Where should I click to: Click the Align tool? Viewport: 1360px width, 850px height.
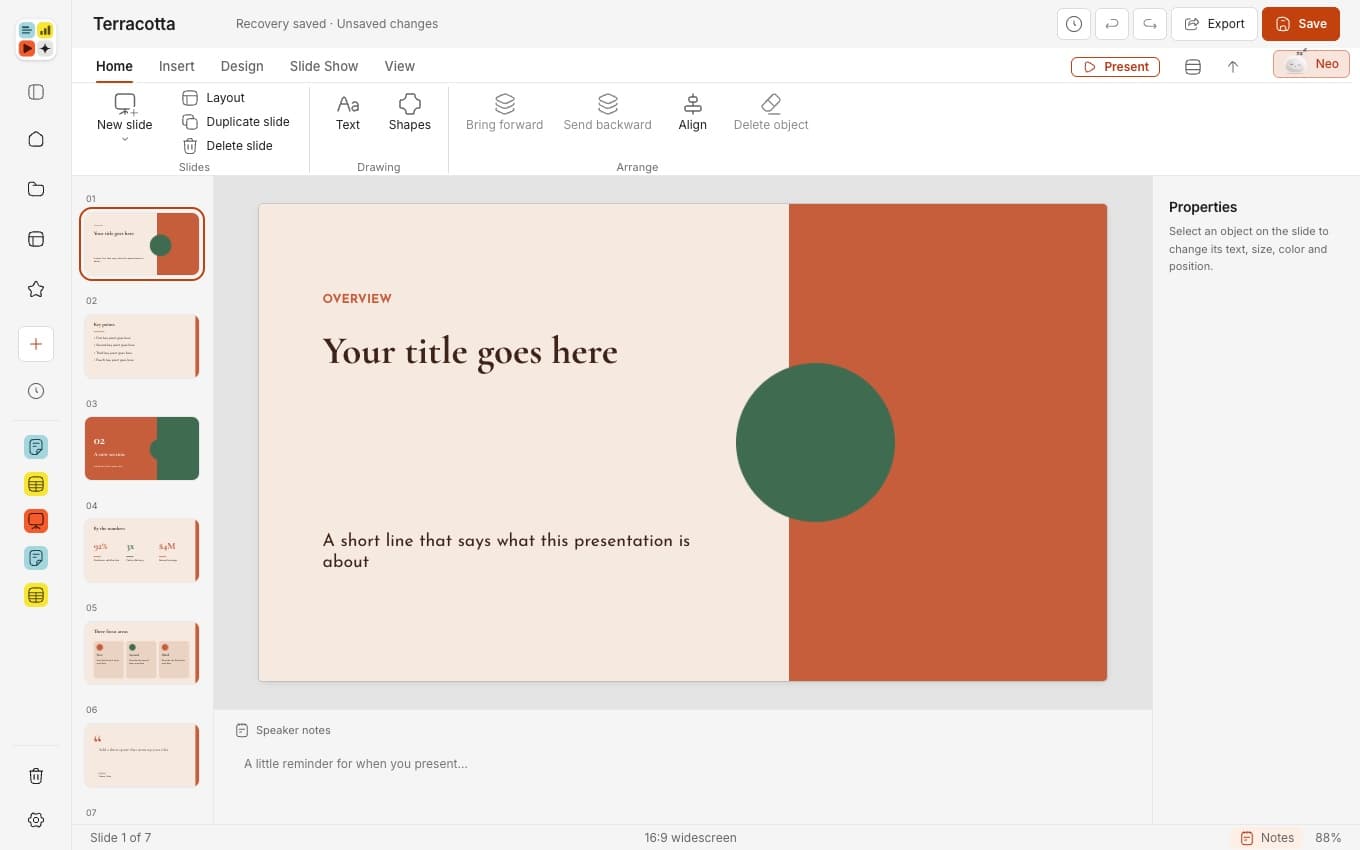692,112
